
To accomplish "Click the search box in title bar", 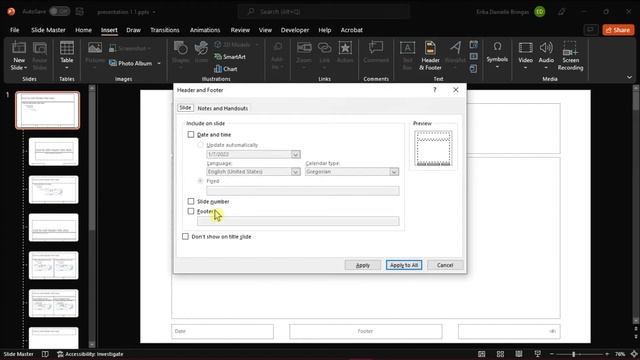I will pos(324,12).
